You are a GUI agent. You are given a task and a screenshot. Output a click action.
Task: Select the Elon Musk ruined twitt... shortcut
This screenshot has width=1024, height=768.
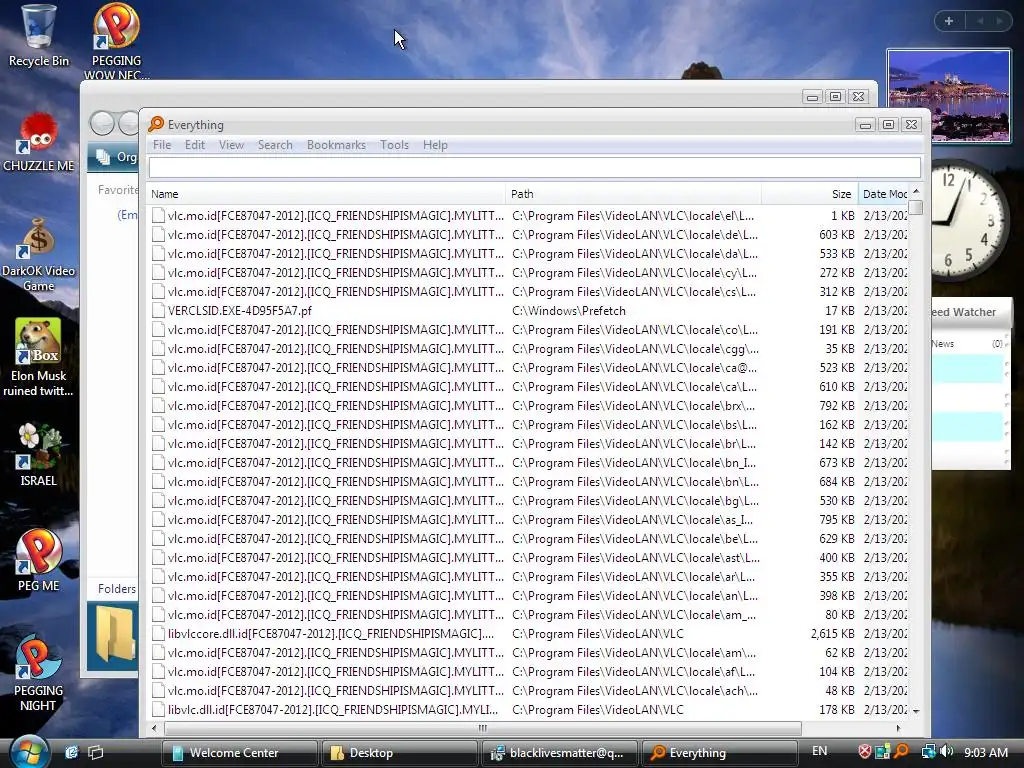pos(39,358)
